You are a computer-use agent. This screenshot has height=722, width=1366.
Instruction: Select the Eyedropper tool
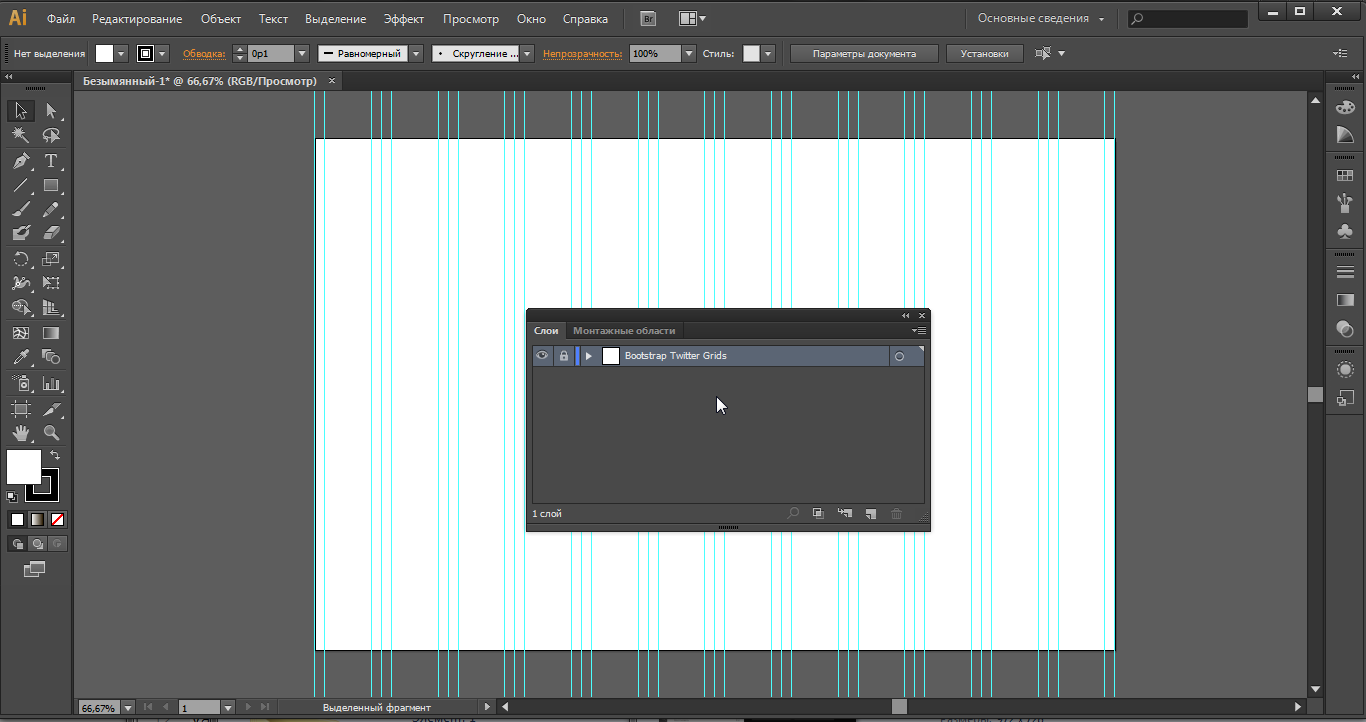coord(21,357)
